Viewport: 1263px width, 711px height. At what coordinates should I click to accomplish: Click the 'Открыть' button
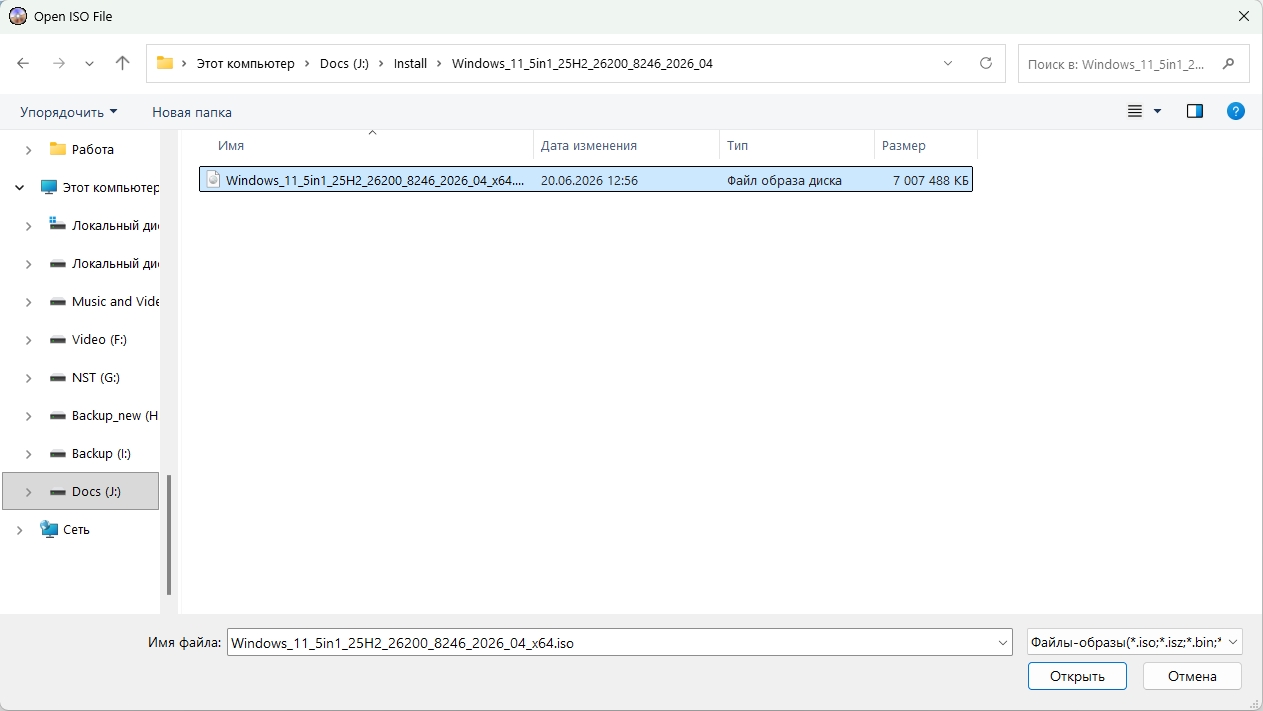(1077, 676)
